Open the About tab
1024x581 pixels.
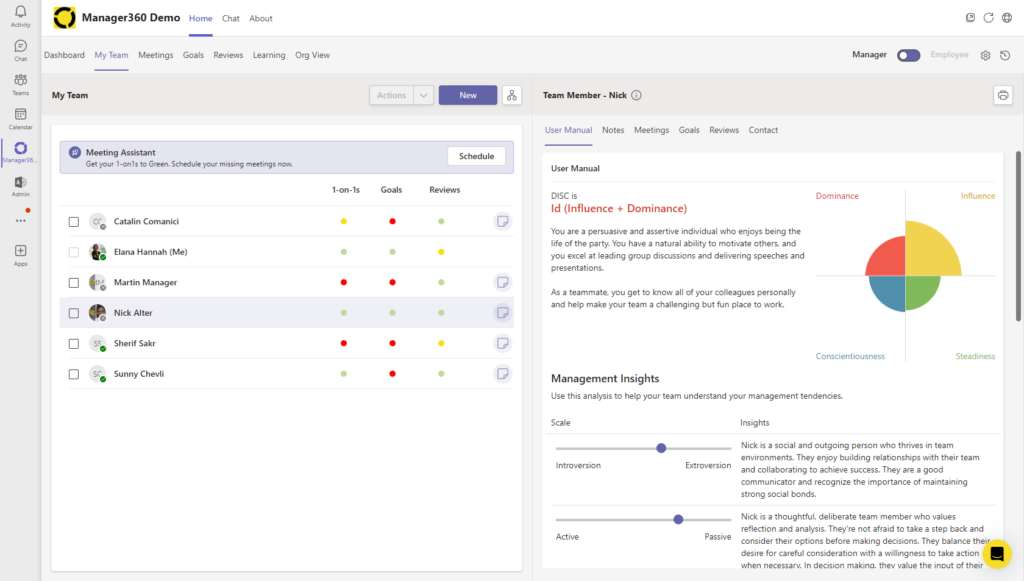261,18
